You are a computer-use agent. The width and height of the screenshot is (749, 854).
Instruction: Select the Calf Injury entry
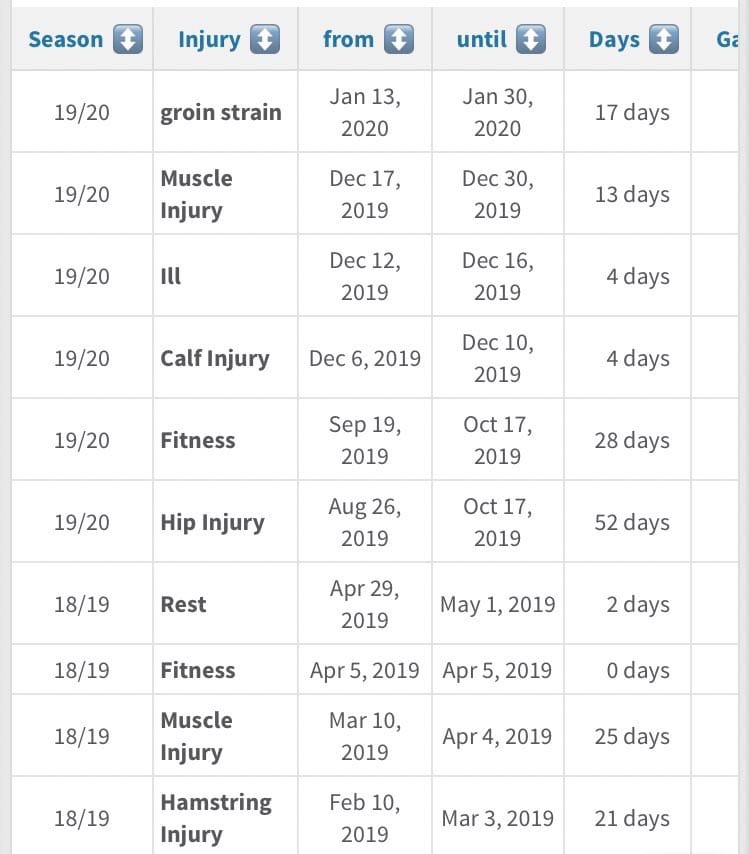(215, 358)
